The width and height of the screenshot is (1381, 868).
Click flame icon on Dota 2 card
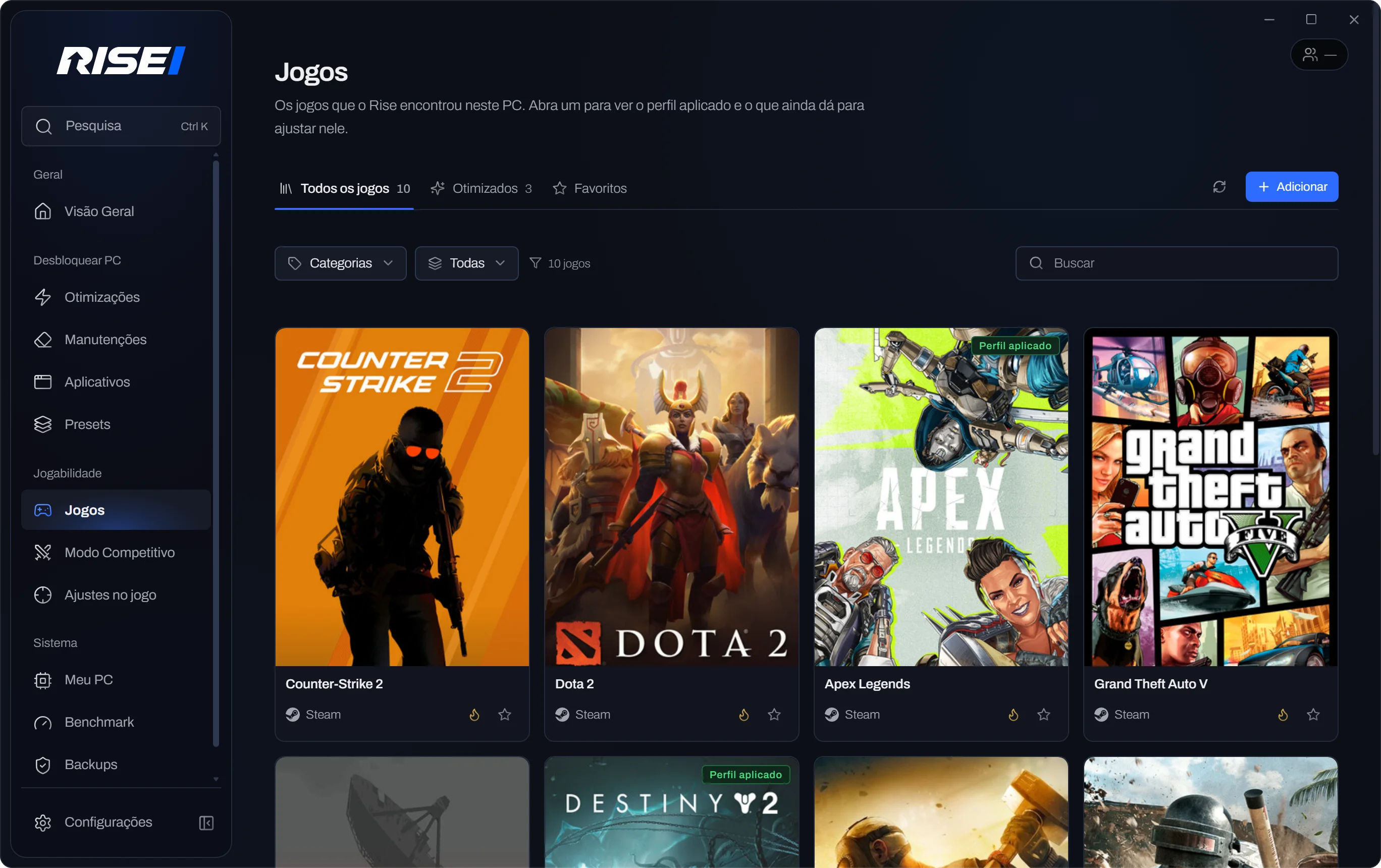[744, 715]
